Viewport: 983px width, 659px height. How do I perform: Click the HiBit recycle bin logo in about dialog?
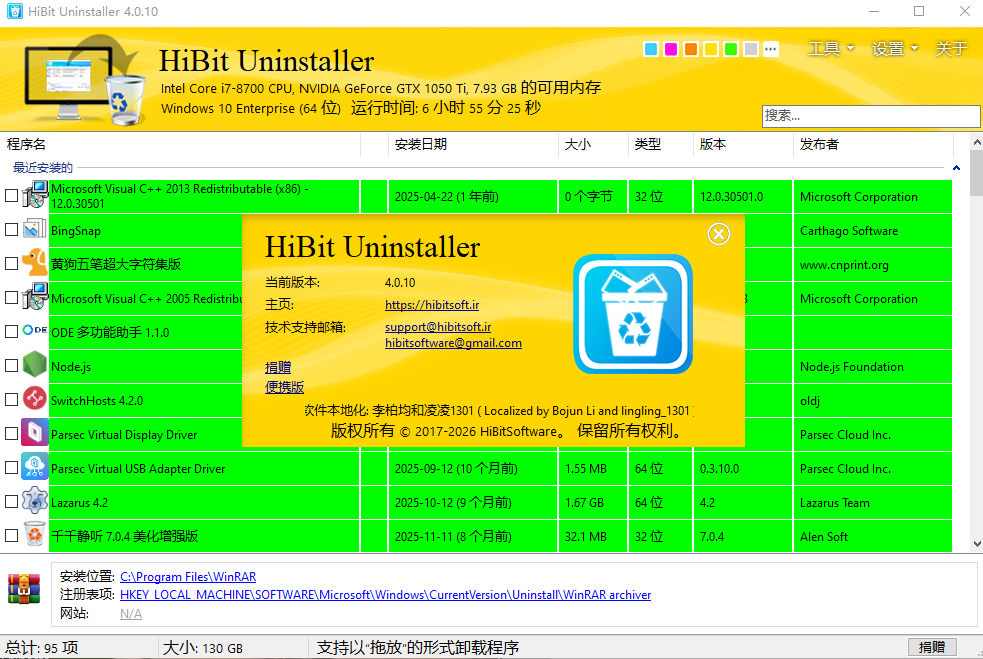click(x=633, y=314)
